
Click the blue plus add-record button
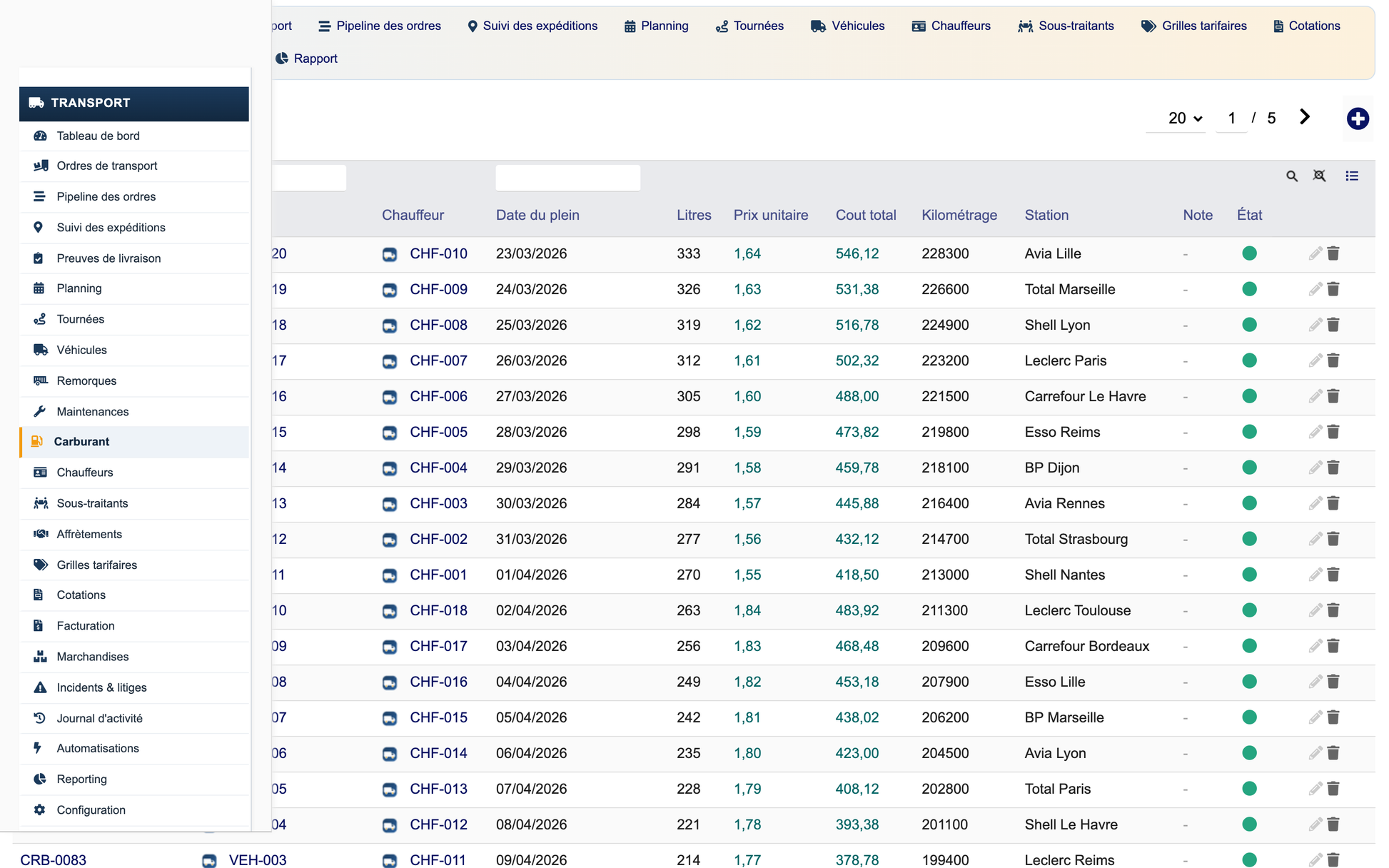tap(1358, 118)
